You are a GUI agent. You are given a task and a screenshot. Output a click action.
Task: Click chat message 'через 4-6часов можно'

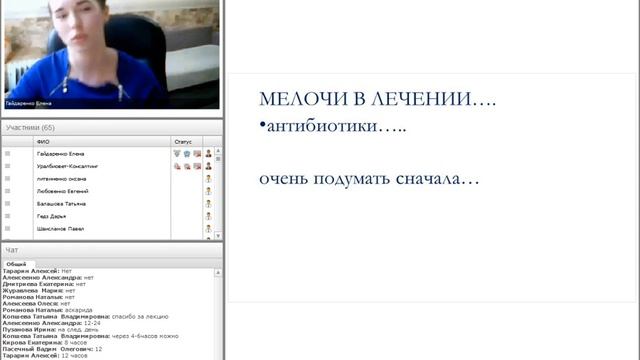pos(145,336)
